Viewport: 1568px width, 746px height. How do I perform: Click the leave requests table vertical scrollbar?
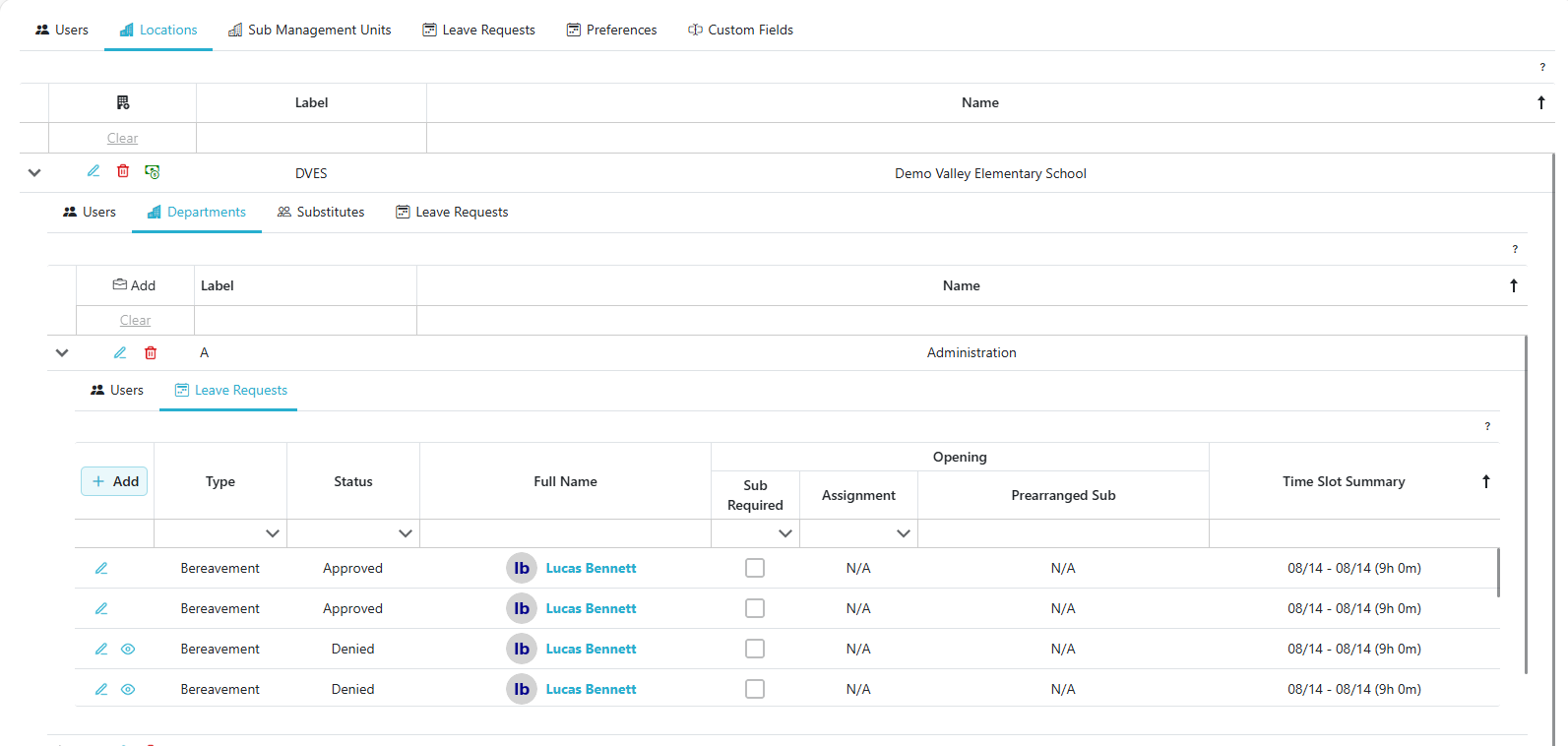[1498, 573]
